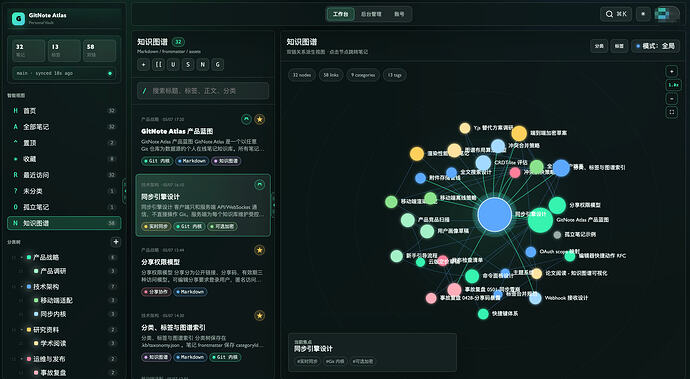Screen dimensions: 690x379
Task: Click the '实时同步' tag on 同步引擎设计 card
Action: tap(156, 227)
